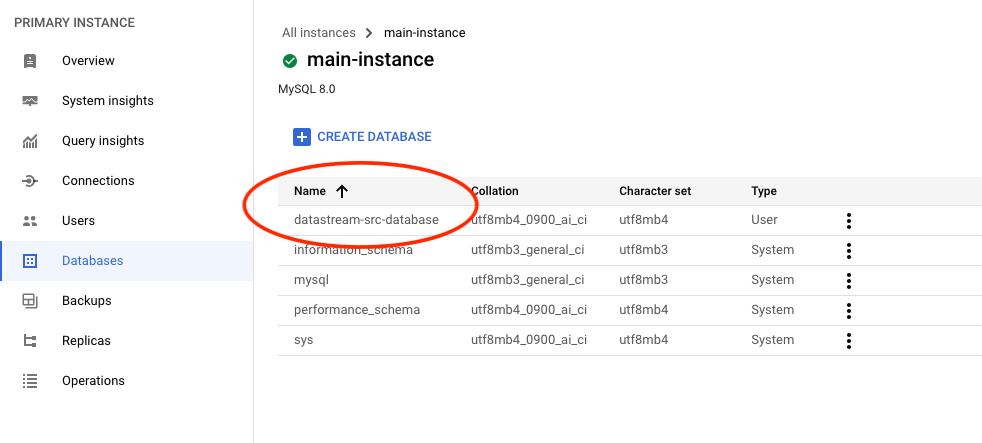
Task: Select the datastream-src-database name cell
Action: [x=366, y=220]
